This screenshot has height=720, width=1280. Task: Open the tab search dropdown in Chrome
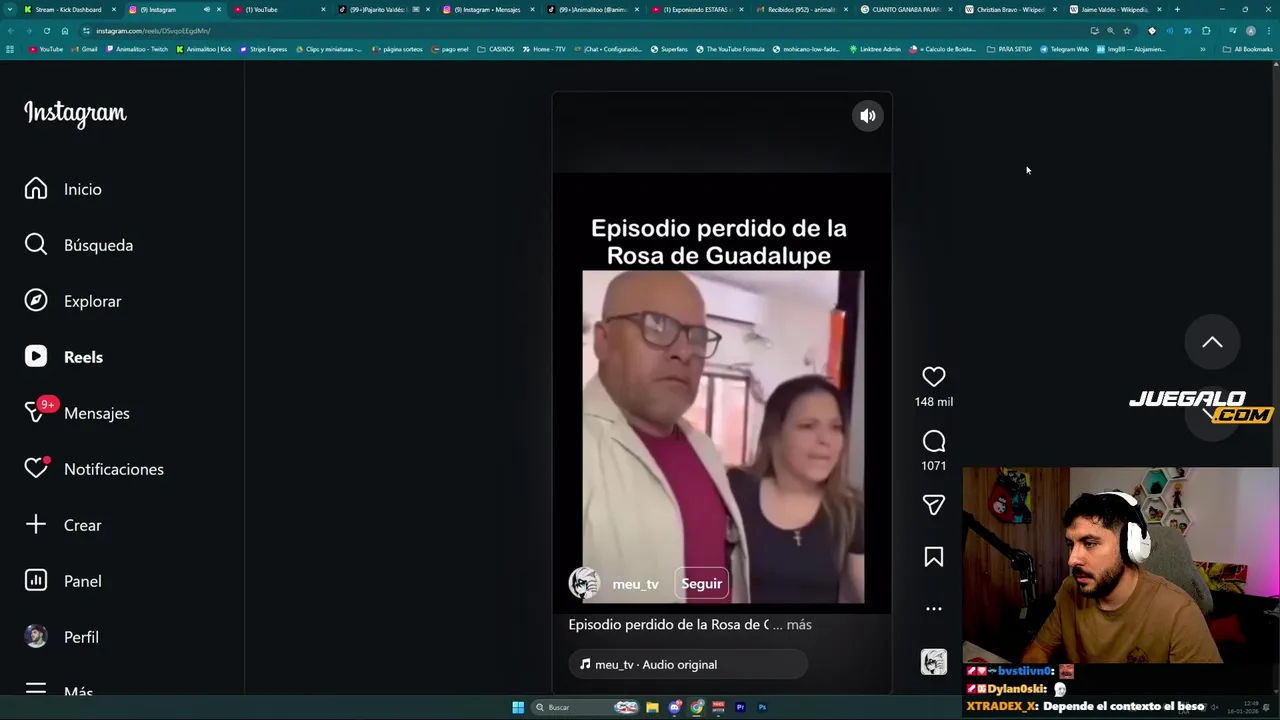click(9, 9)
